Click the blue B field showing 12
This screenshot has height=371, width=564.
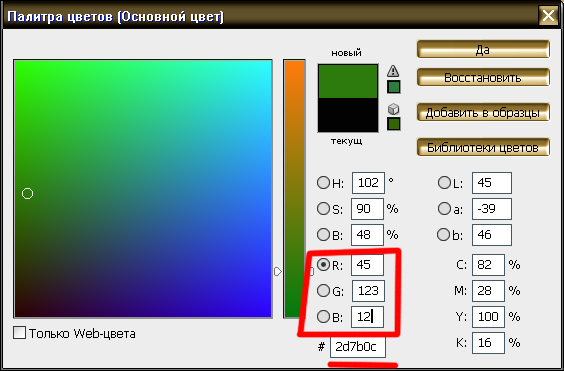click(367, 317)
